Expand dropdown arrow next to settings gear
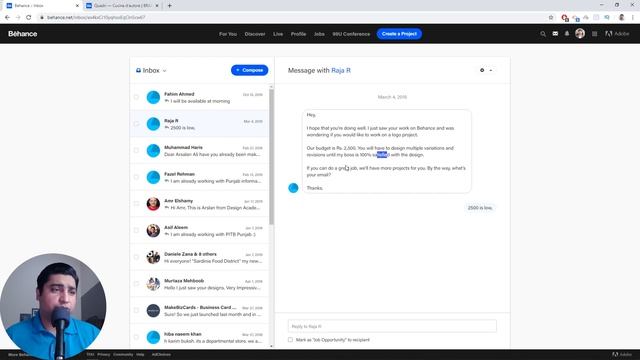The height and width of the screenshot is (360, 640). [491, 71]
